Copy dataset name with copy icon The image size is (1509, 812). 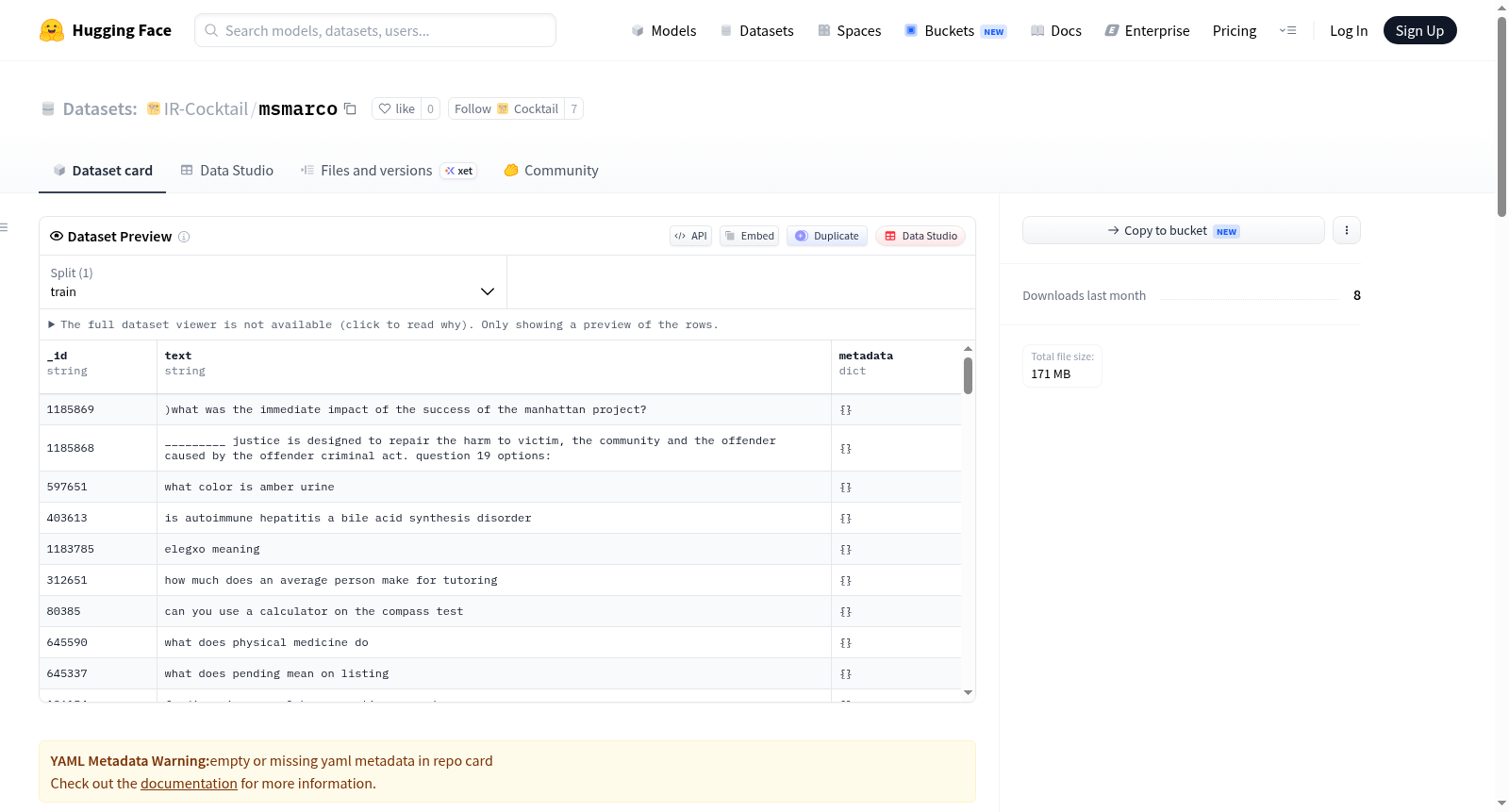pos(350,108)
